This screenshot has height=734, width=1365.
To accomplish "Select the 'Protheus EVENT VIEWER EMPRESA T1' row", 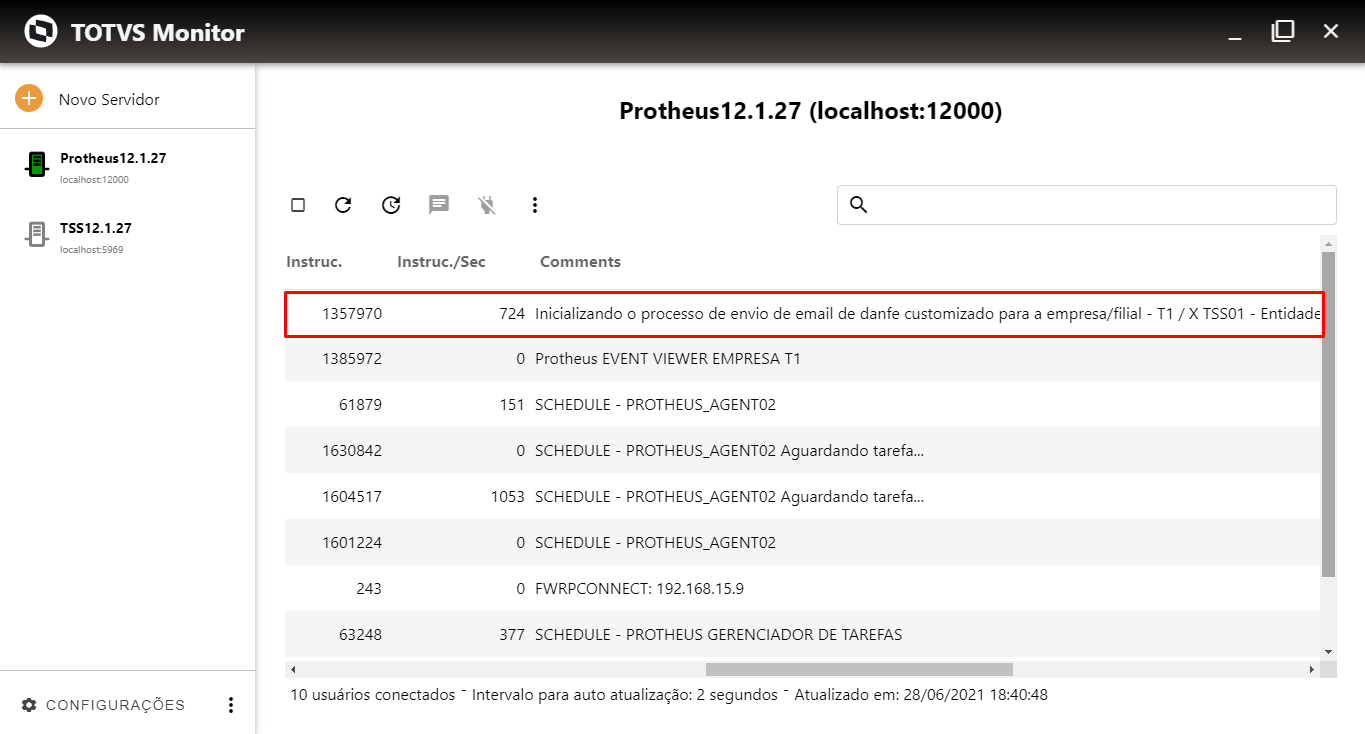I will 803,358.
